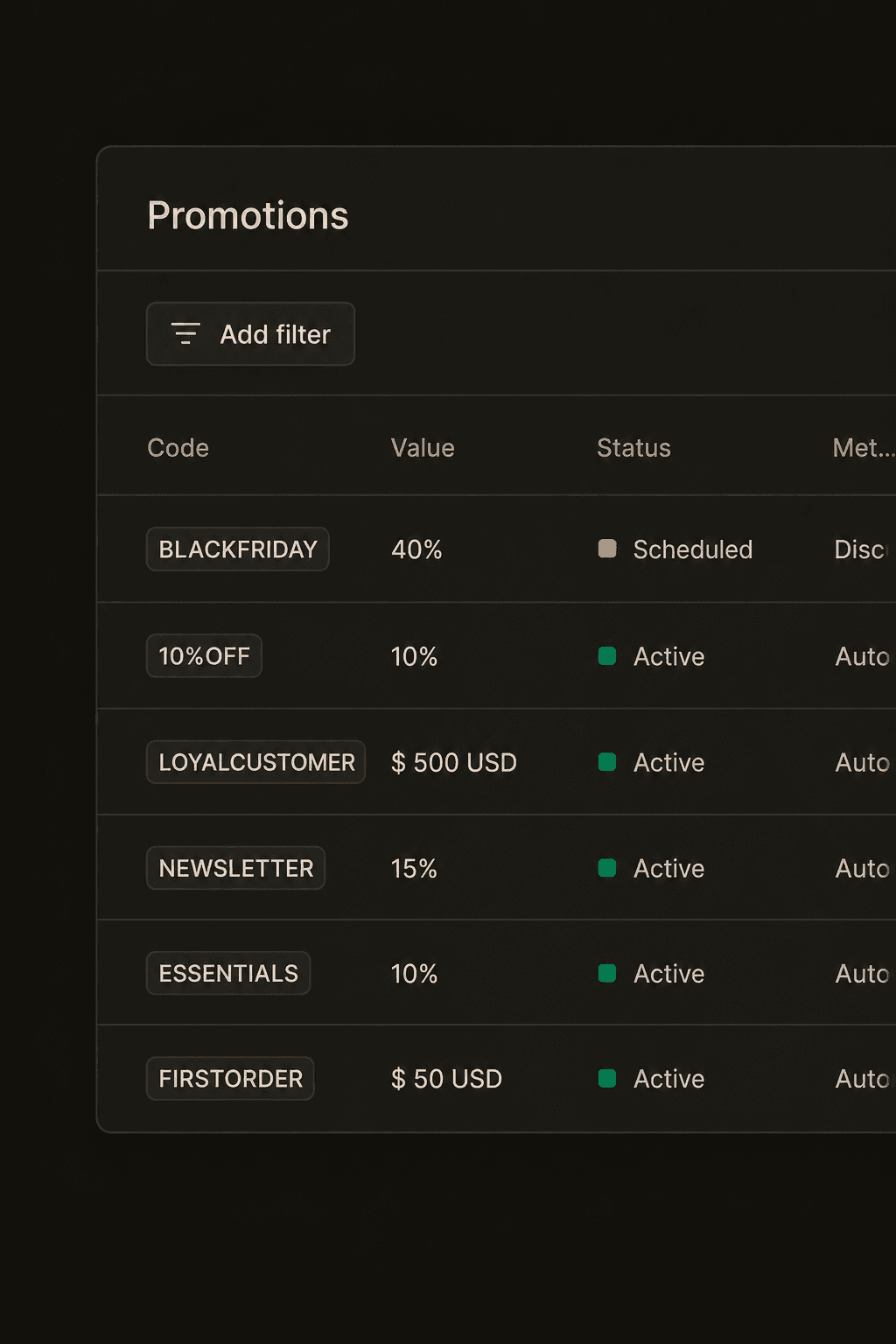Click the Promotions heading
The height and width of the screenshot is (1344, 896).
[248, 215]
